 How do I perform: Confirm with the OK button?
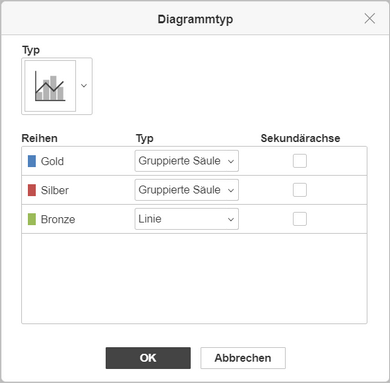148,358
